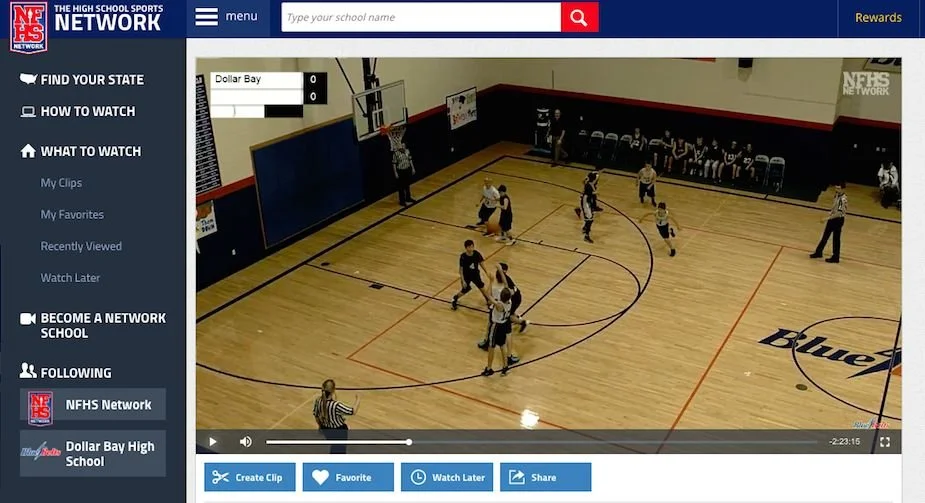Click the home icon beside What To Watch

tap(28, 151)
